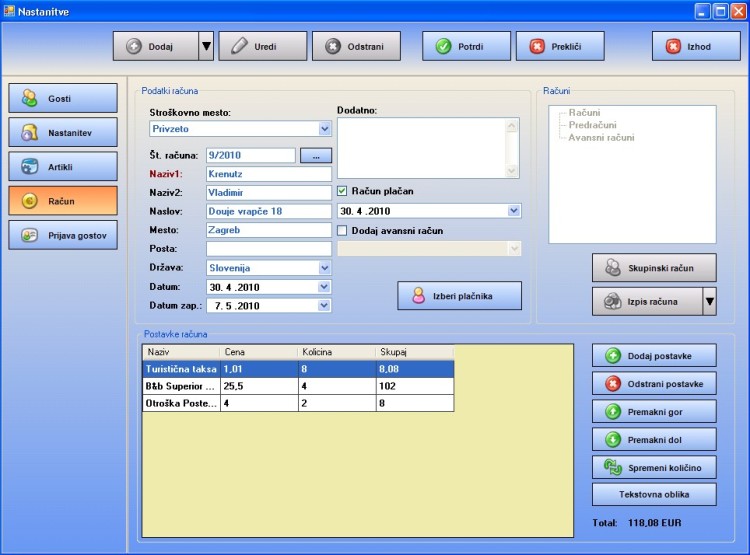The height and width of the screenshot is (555, 750).
Task: Click Odstrani button in top toolbar
Action: tap(356, 47)
